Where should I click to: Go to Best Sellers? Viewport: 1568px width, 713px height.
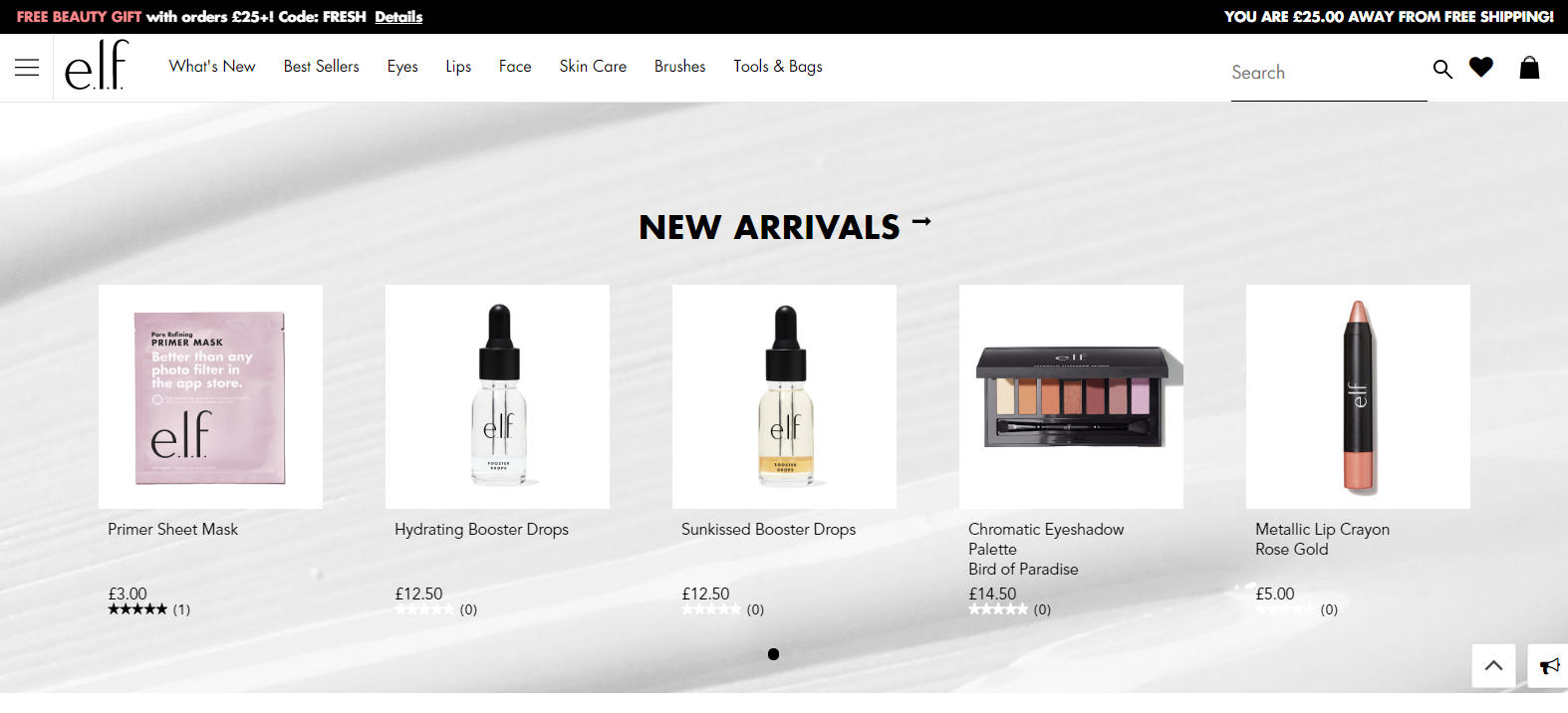(x=321, y=66)
